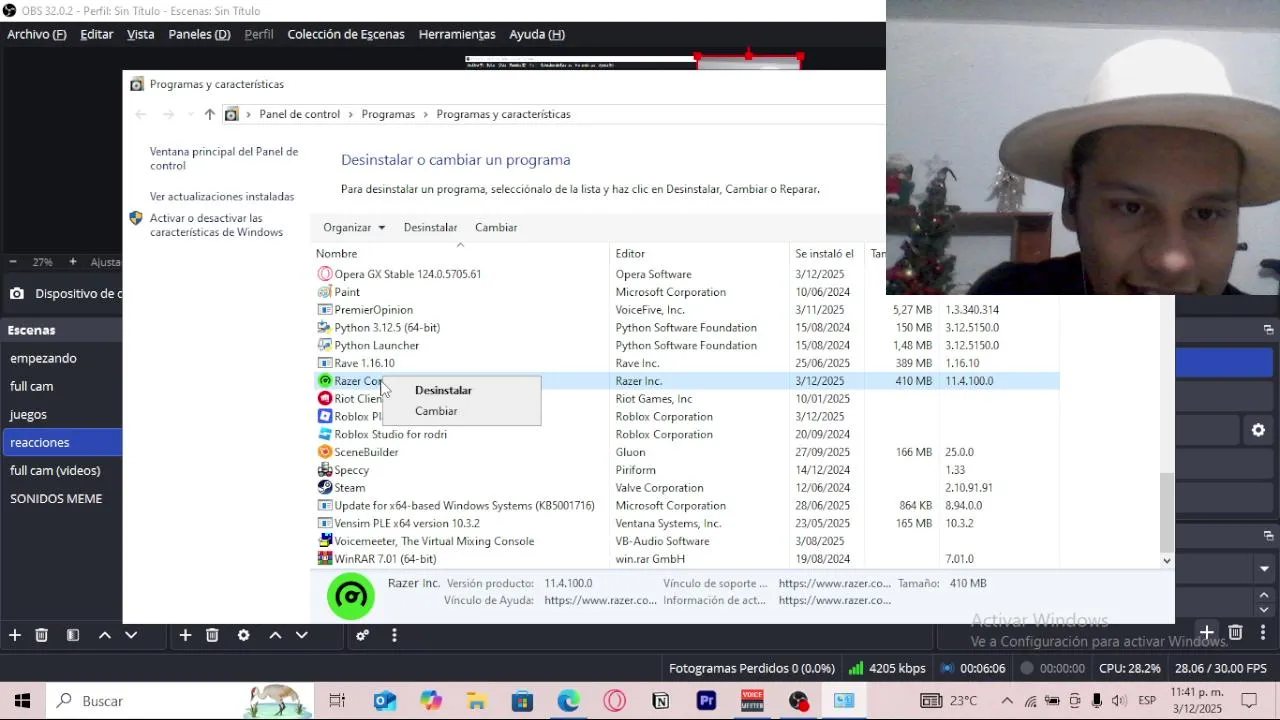Open Opera GX from taskbar
Viewport: 1280px width, 720px height.
tap(614, 701)
